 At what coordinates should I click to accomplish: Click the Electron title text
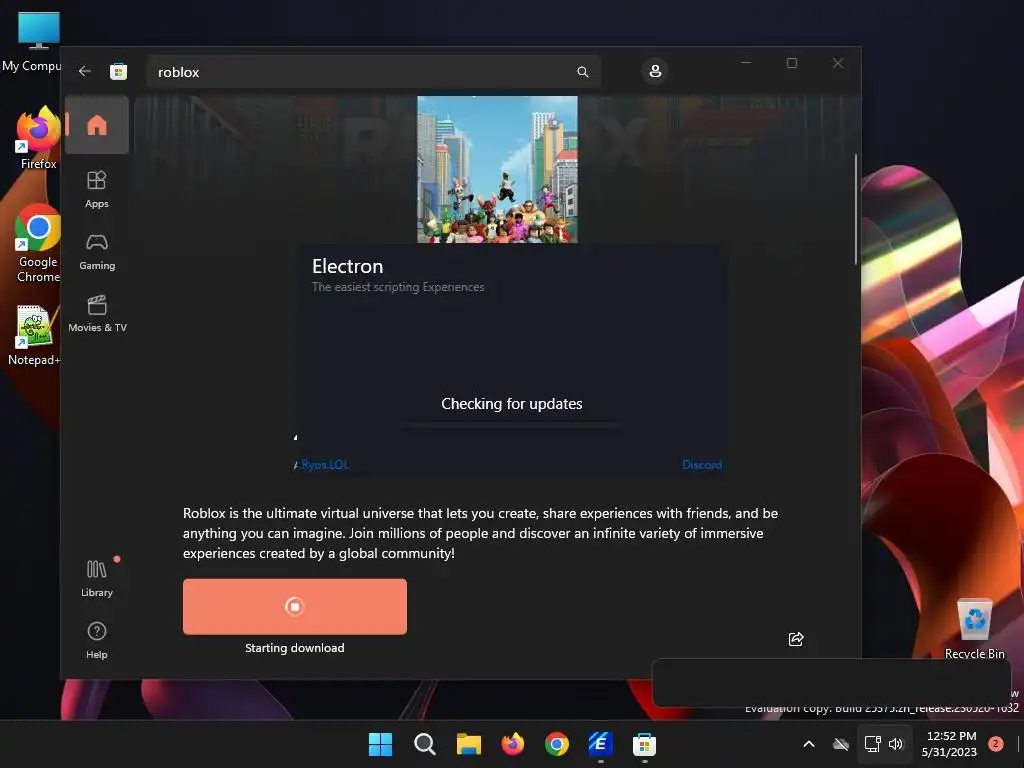pyautogui.click(x=347, y=266)
